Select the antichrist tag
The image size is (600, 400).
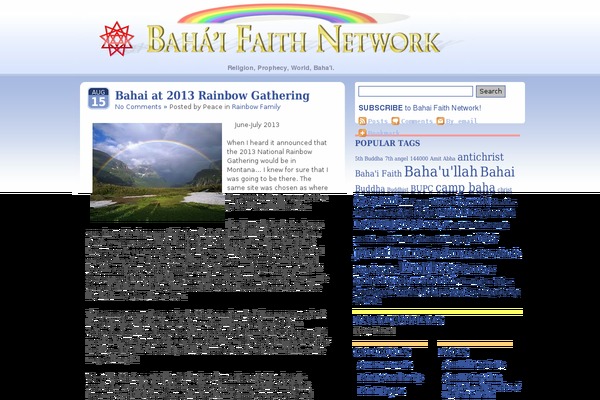tap(480, 157)
